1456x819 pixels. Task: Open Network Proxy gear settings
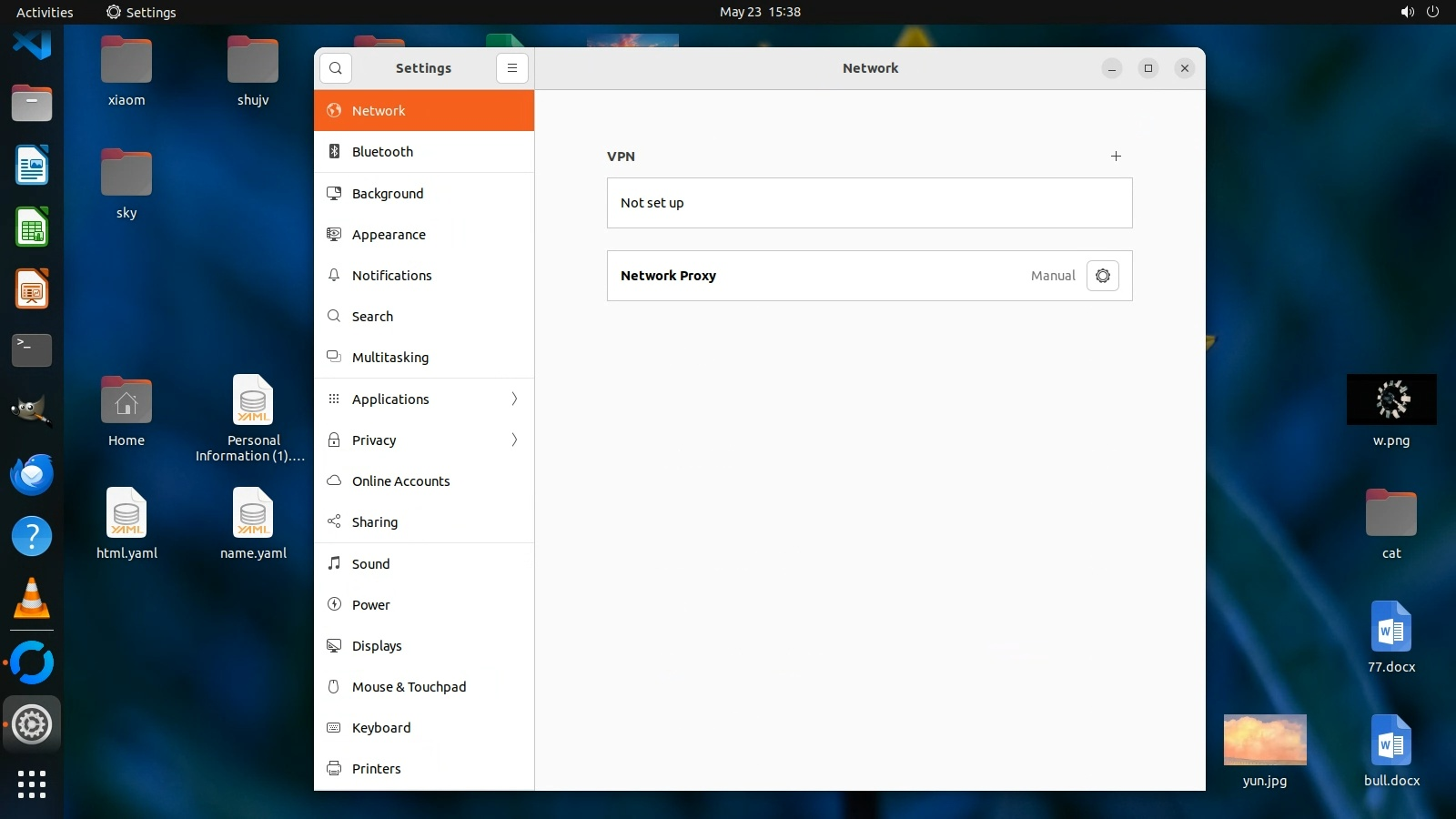1102,276
